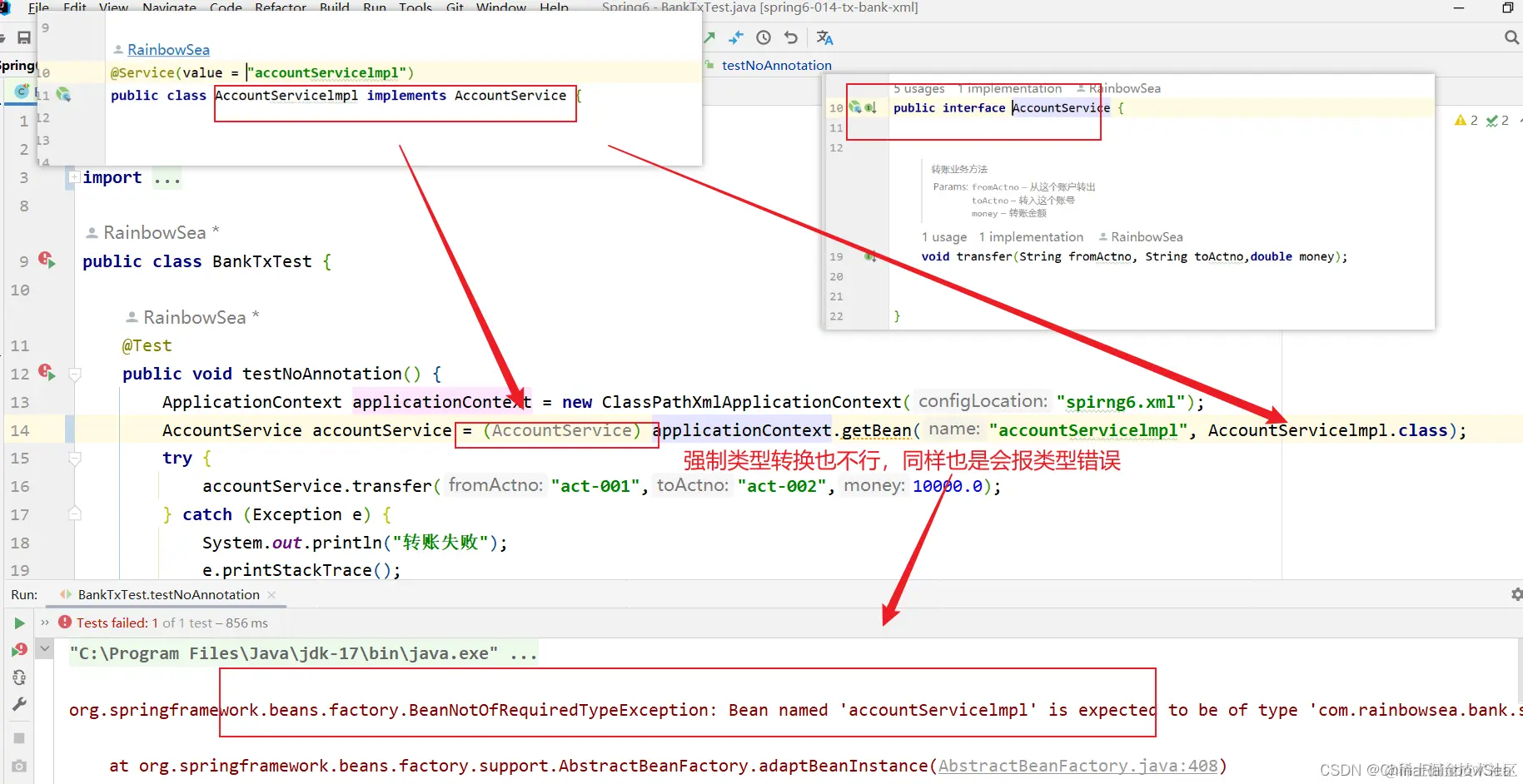Click the e.printStackTrace() statement
Viewport: 1523px width, 784px height.
click(x=301, y=570)
